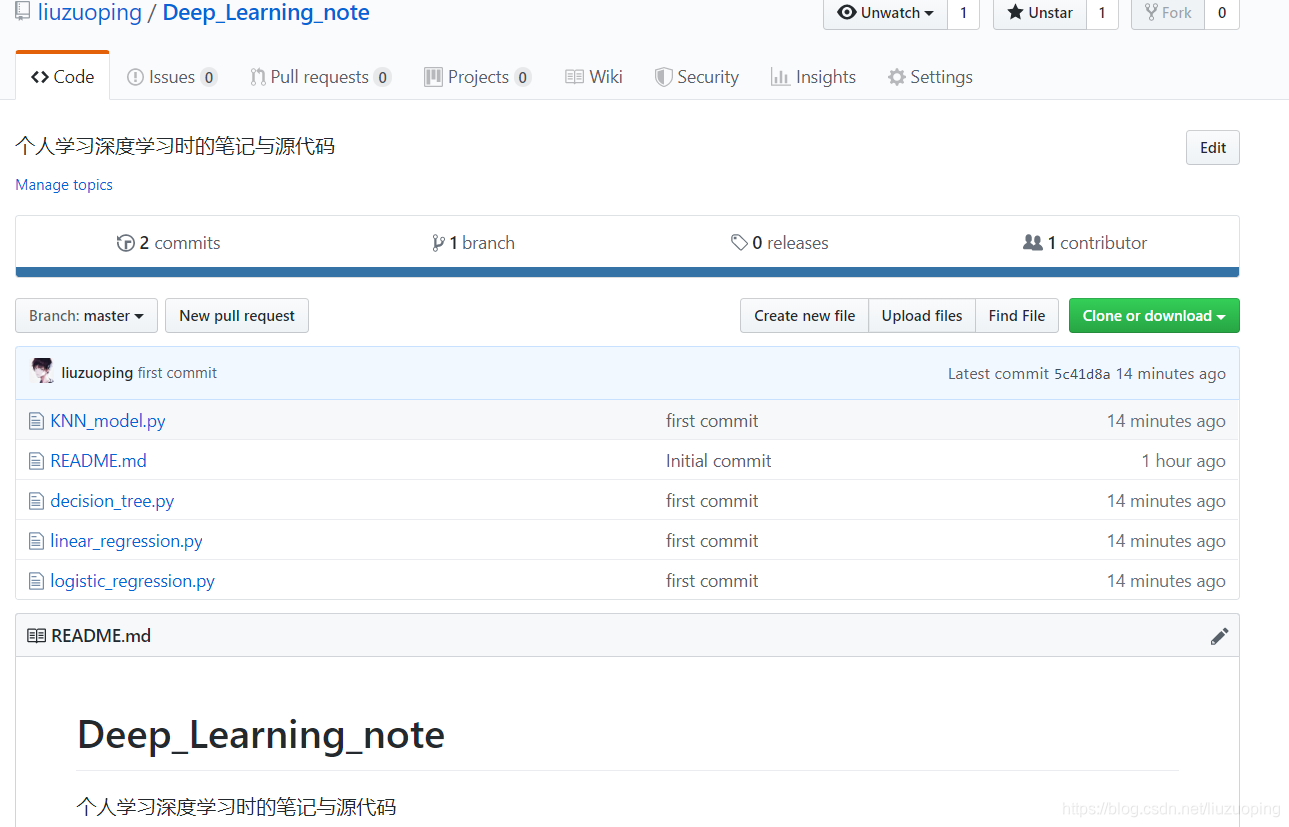Click the Deep_Learning_note repository name link
The height and width of the screenshot is (827, 1289).
tap(266, 13)
